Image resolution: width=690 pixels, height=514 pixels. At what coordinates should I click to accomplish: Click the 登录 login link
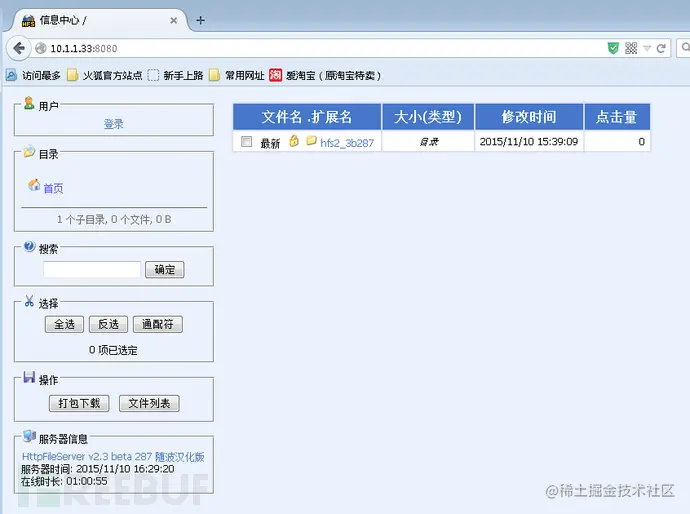(114, 124)
